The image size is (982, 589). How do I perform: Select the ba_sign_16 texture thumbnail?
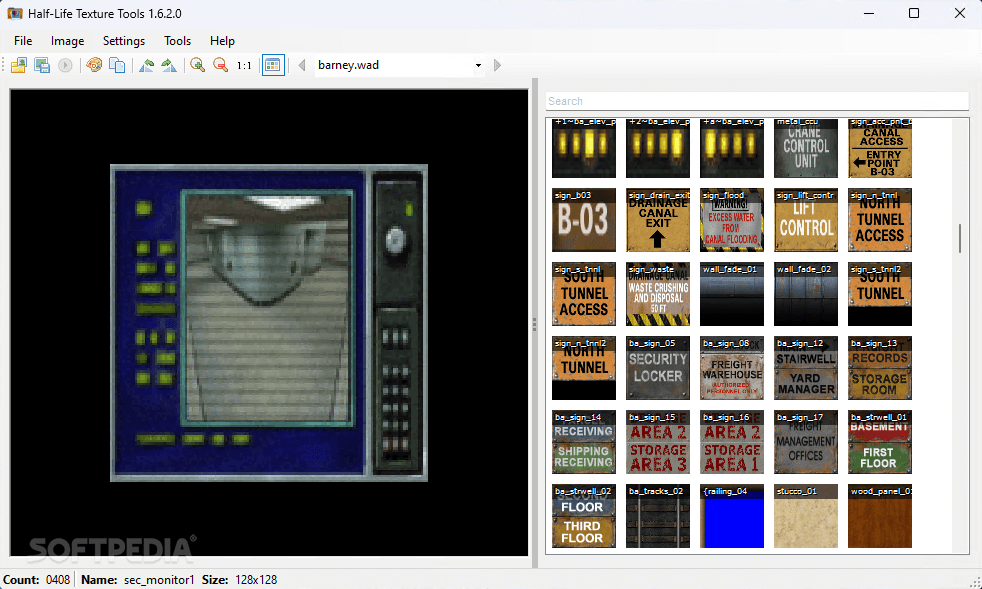tap(731, 442)
